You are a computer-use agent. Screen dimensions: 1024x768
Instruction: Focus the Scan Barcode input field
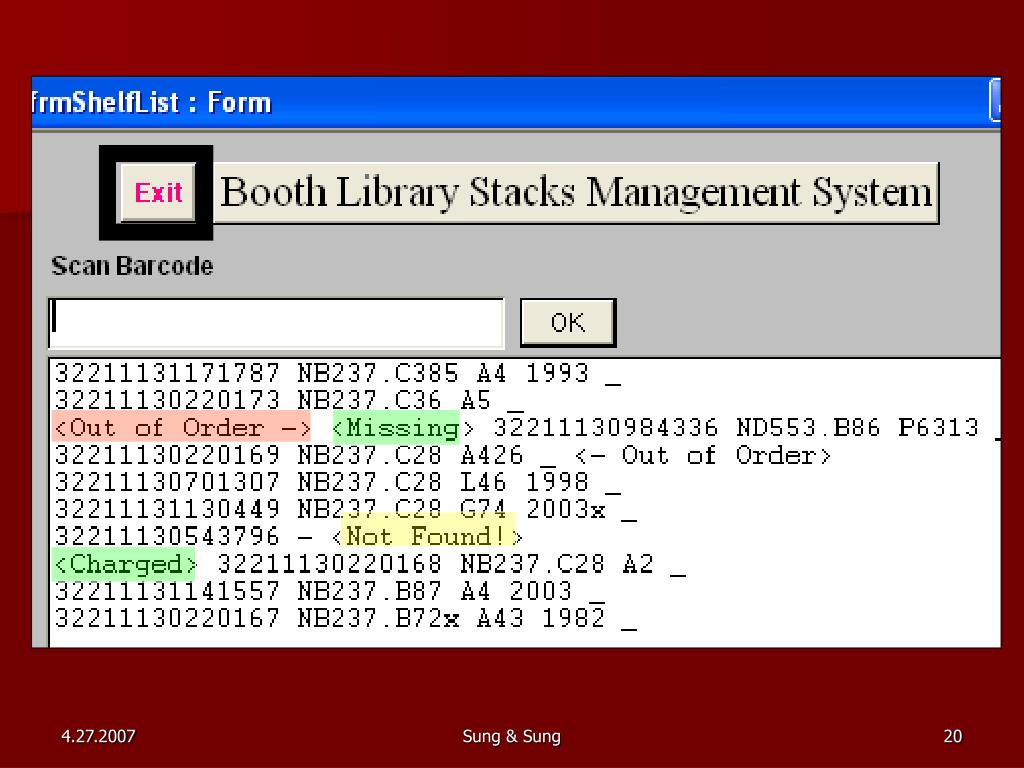tap(276, 323)
